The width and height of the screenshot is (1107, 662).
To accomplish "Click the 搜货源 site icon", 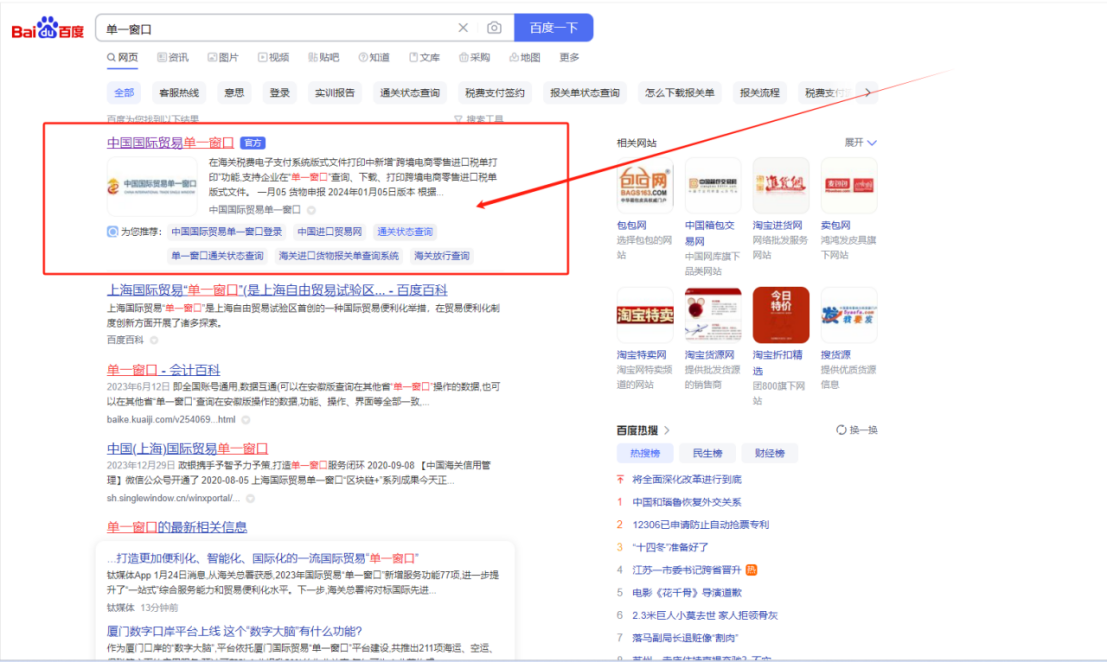I will pyautogui.click(x=848, y=315).
